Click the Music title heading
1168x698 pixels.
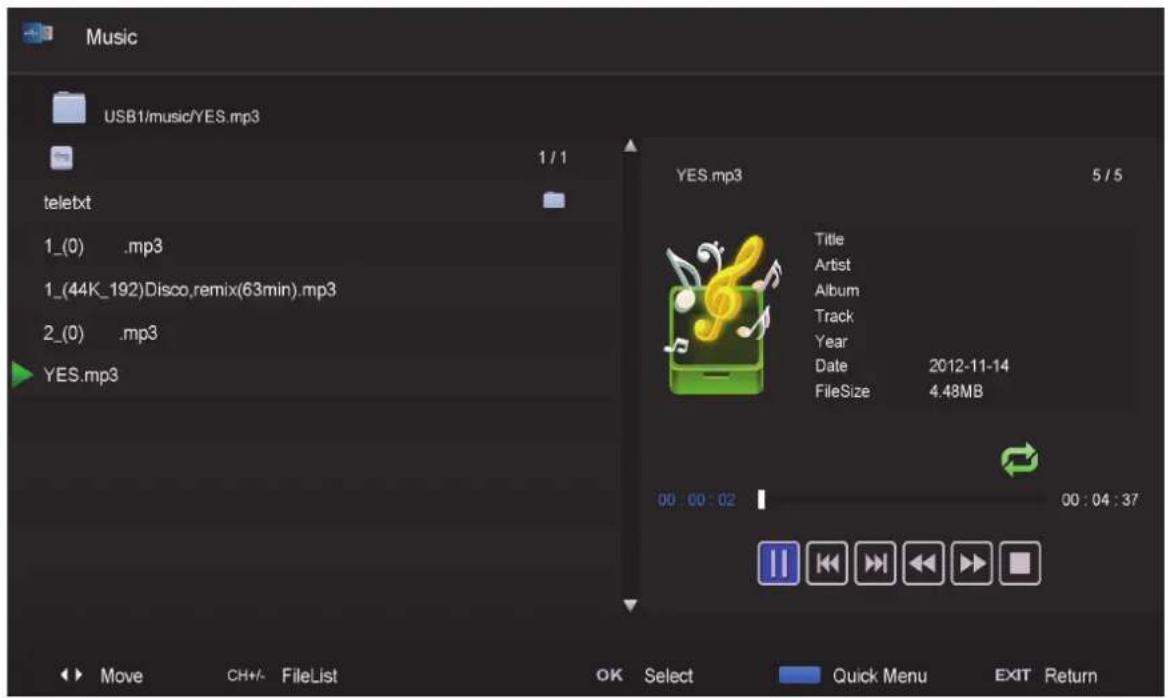pos(112,37)
